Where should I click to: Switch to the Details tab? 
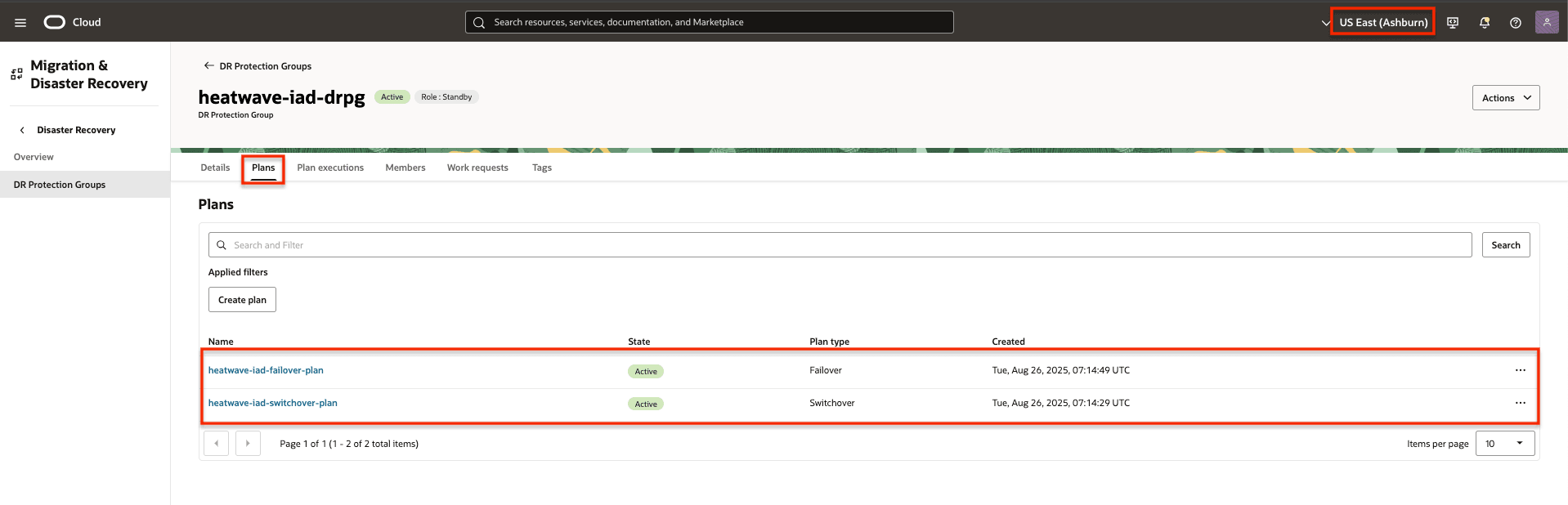[215, 168]
